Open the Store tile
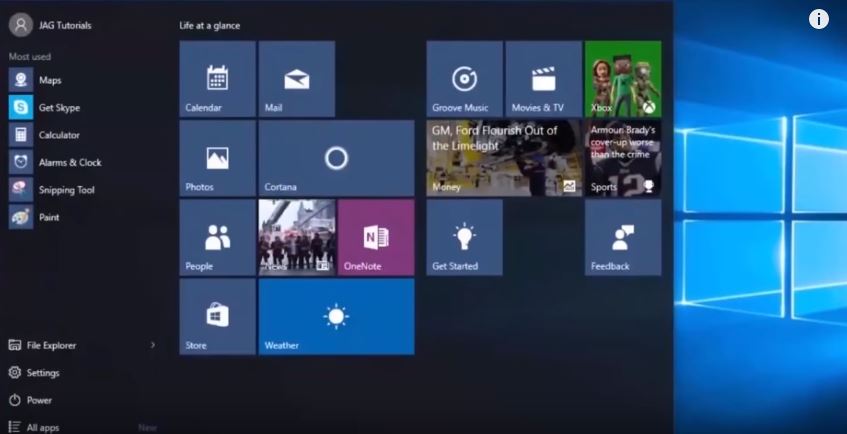 pyautogui.click(x=217, y=316)
